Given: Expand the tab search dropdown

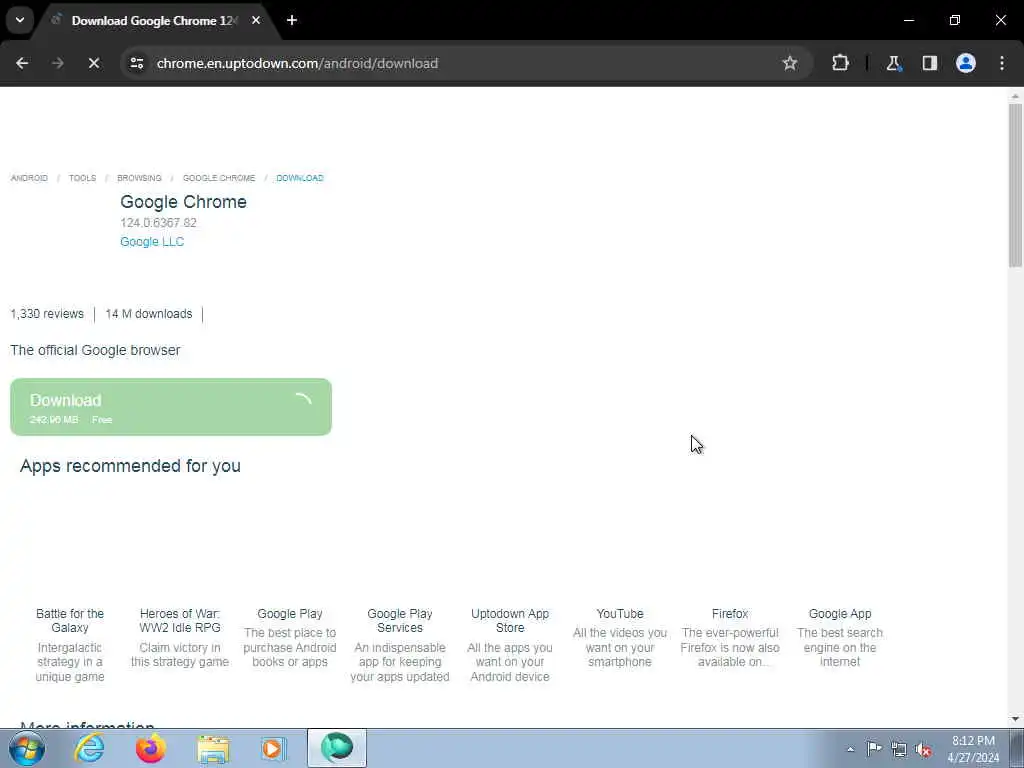Looking at the screenshot, I should pos(20,20).
